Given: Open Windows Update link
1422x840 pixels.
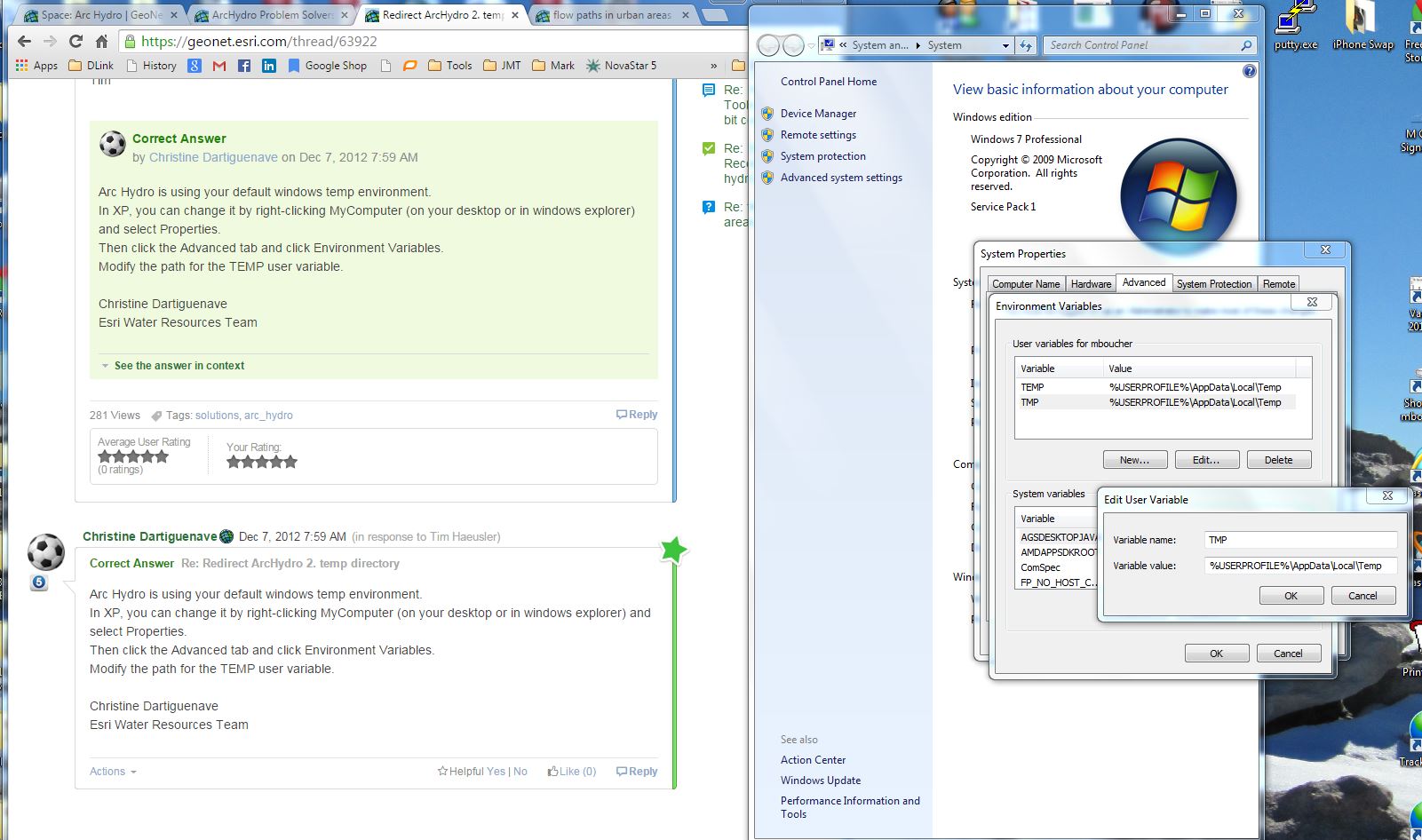Looking at the screenshot, I should click(x=821, y=781).
